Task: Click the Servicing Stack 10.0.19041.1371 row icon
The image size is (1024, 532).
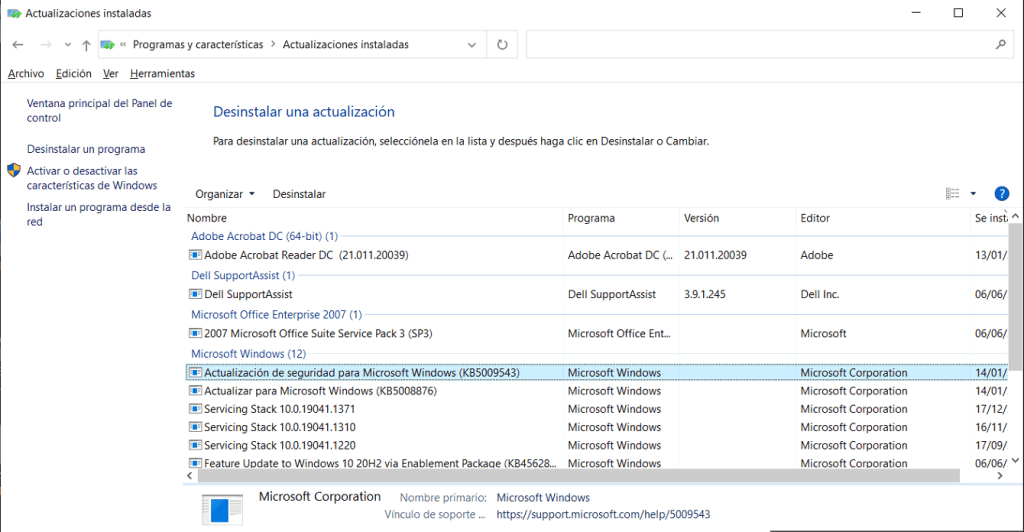Action: pyautogui.click(x=195, y=409)
